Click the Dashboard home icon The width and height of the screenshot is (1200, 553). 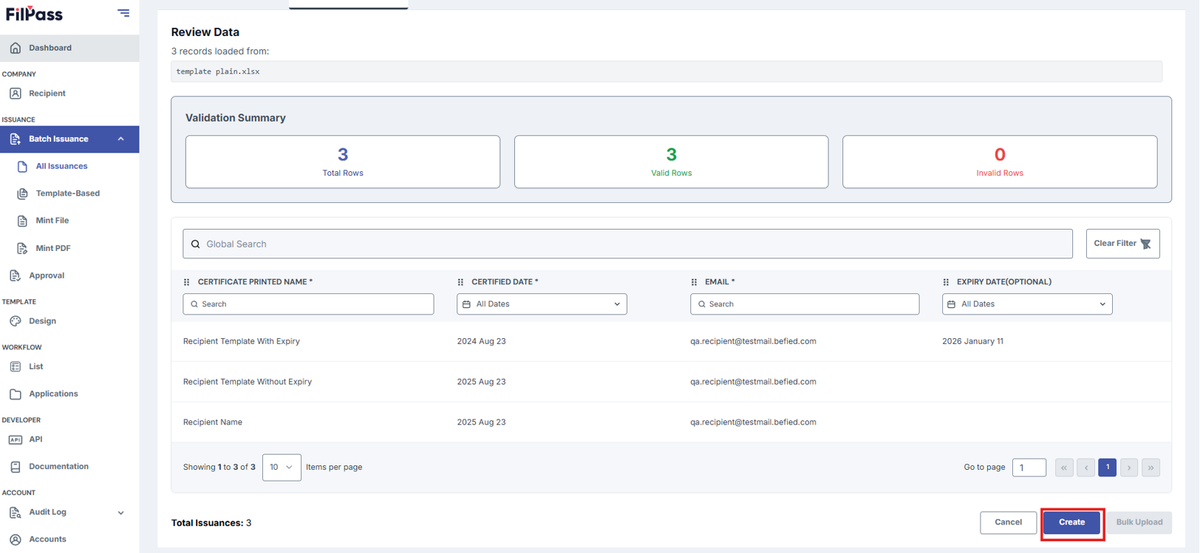[x=15, y=48]
